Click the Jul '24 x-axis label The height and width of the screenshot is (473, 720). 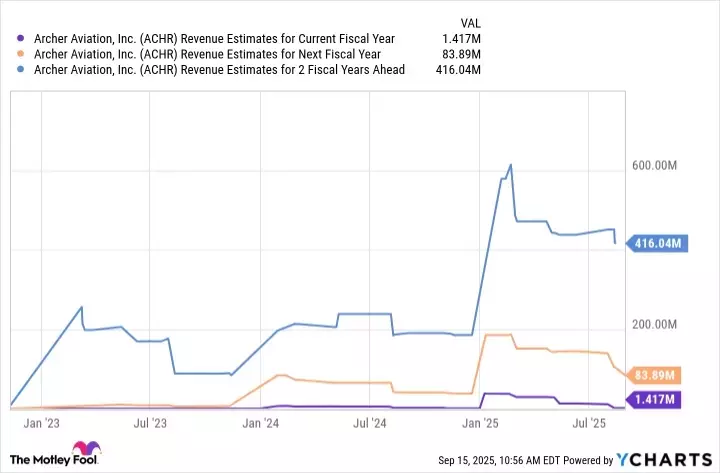[371, 424]
